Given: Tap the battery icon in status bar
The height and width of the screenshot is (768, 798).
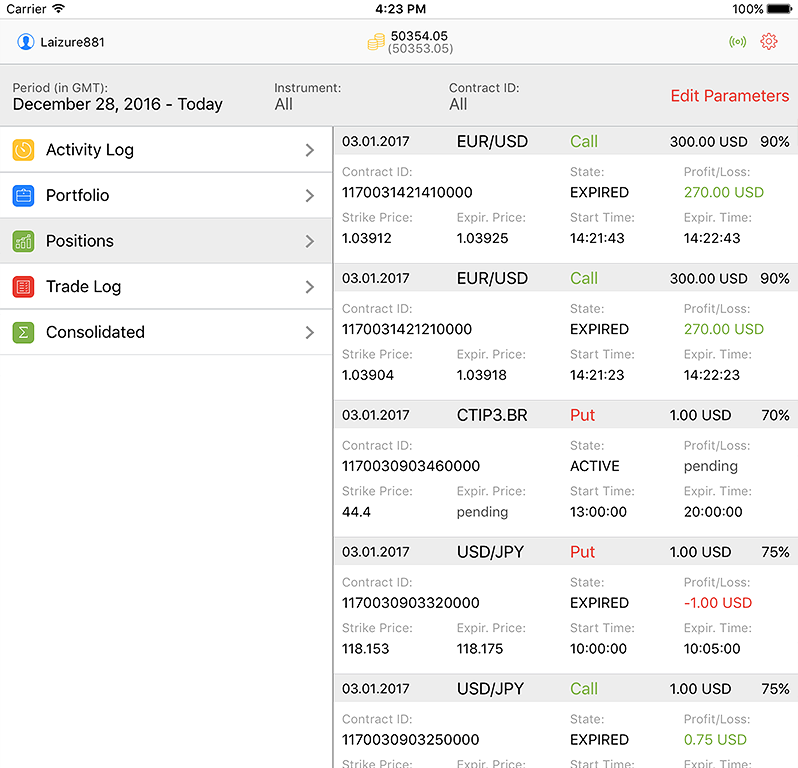Looking at the screenshot, I should (780, 9).
